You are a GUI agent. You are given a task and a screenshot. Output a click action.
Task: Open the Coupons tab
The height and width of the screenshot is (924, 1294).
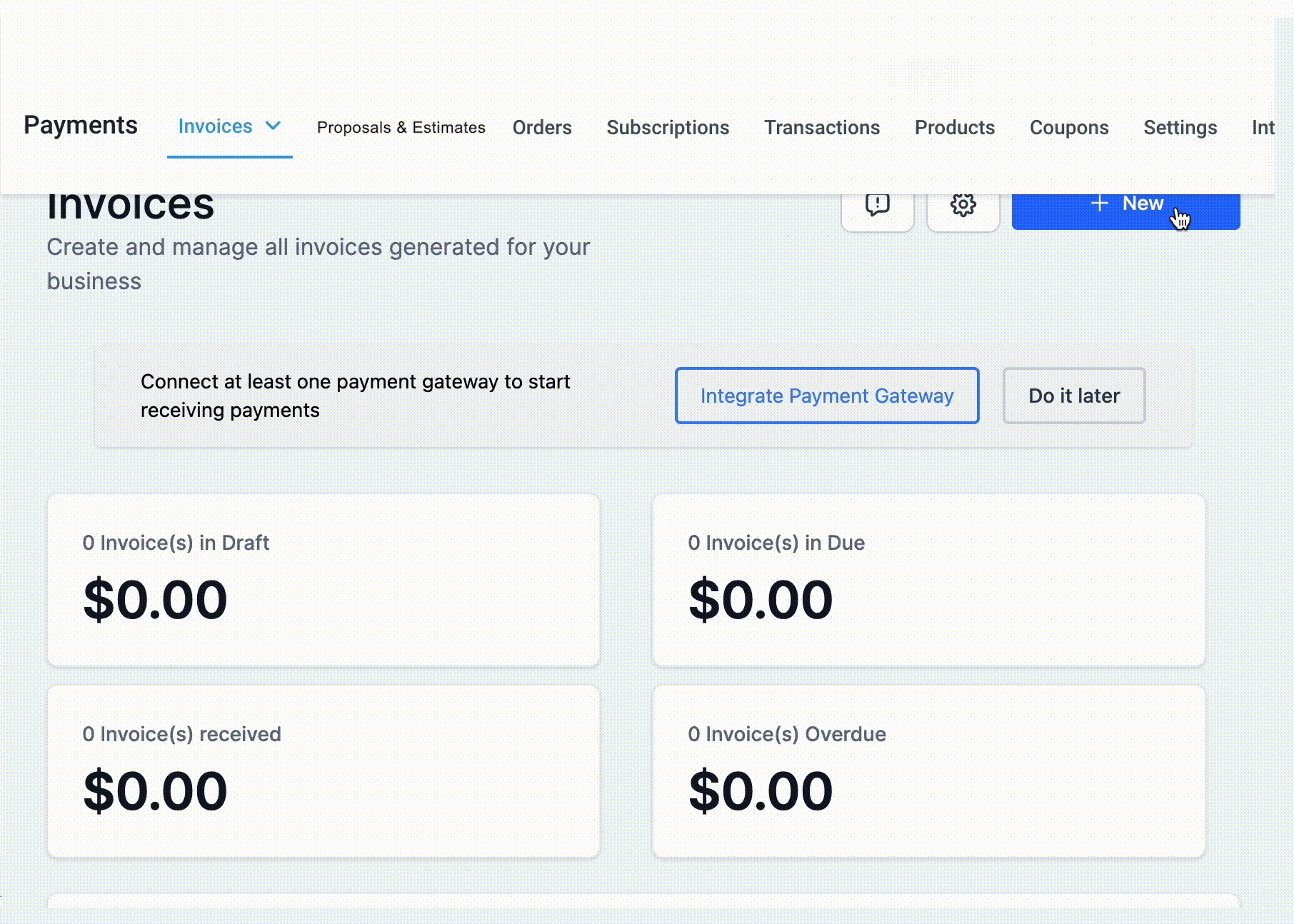point(1068,128)
